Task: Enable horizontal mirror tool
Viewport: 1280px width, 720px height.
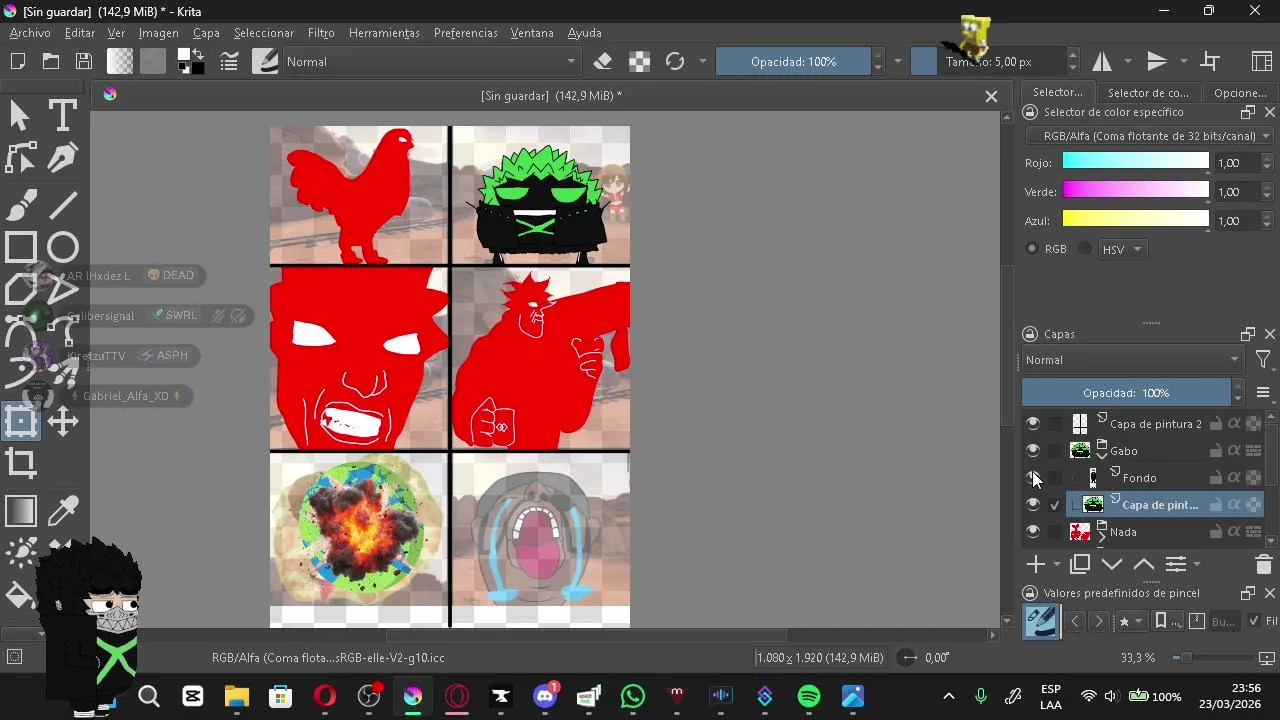Action: click(x=1102, y=62)
